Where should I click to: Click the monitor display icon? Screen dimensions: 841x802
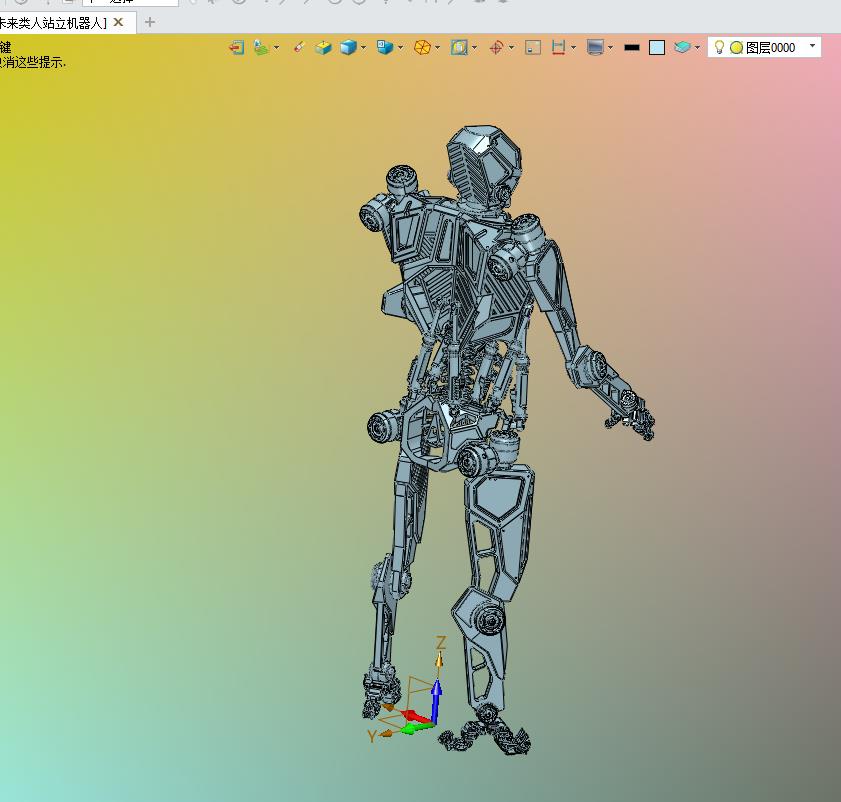coord(595,48)
